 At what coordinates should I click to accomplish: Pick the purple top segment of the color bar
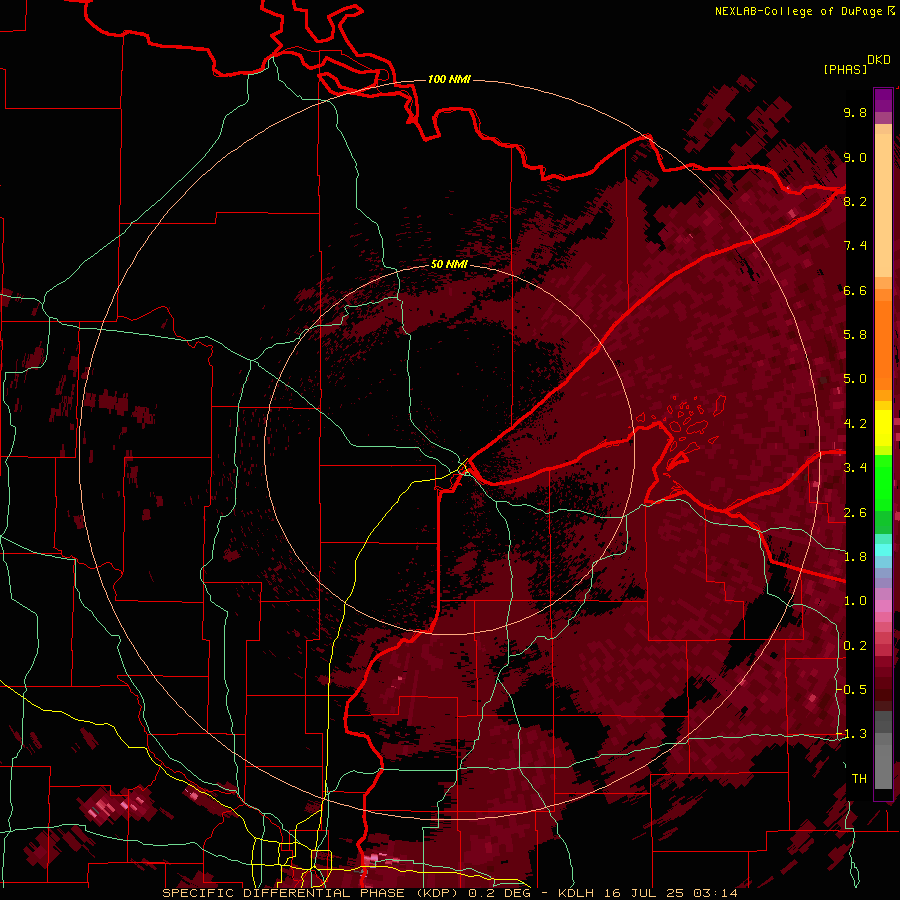pyautogui.click(x=883, y=100)
